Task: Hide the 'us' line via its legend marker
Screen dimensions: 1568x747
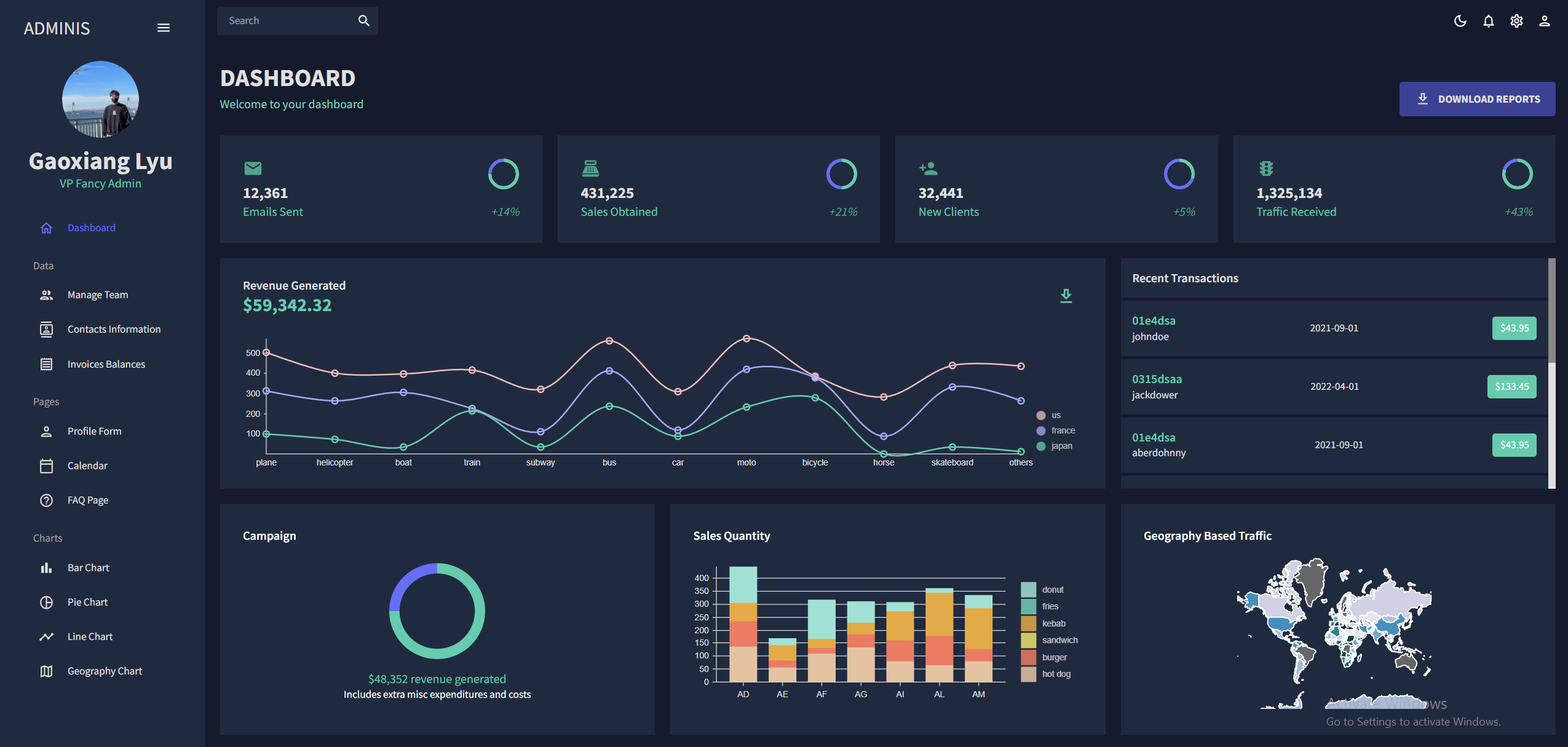Action: click(1040, 415)
